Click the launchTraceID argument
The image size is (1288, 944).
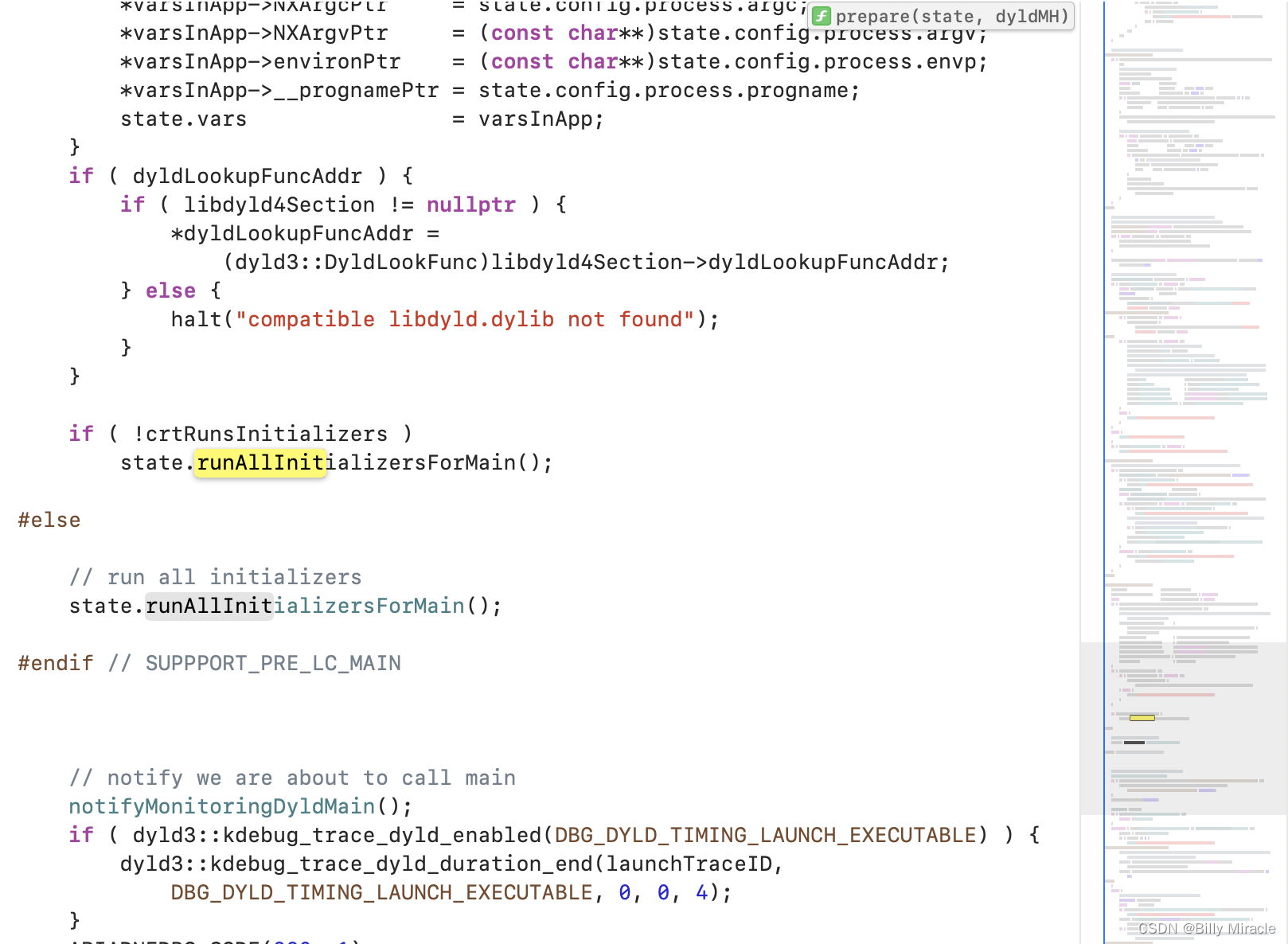(x=689, y=864)
